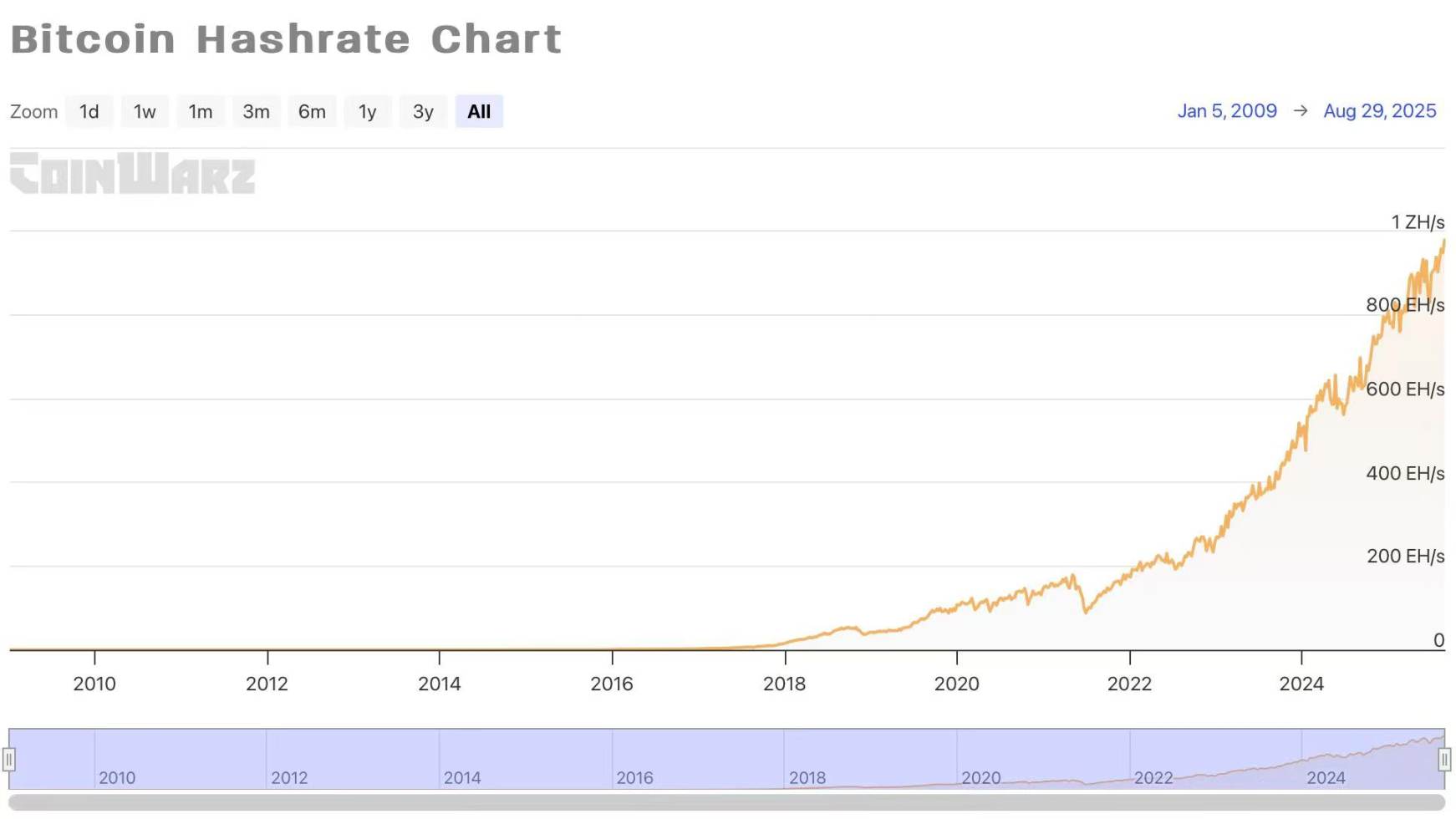Select the 1y zoom range
Screen dimensions: 1456x819
[367, 111]
